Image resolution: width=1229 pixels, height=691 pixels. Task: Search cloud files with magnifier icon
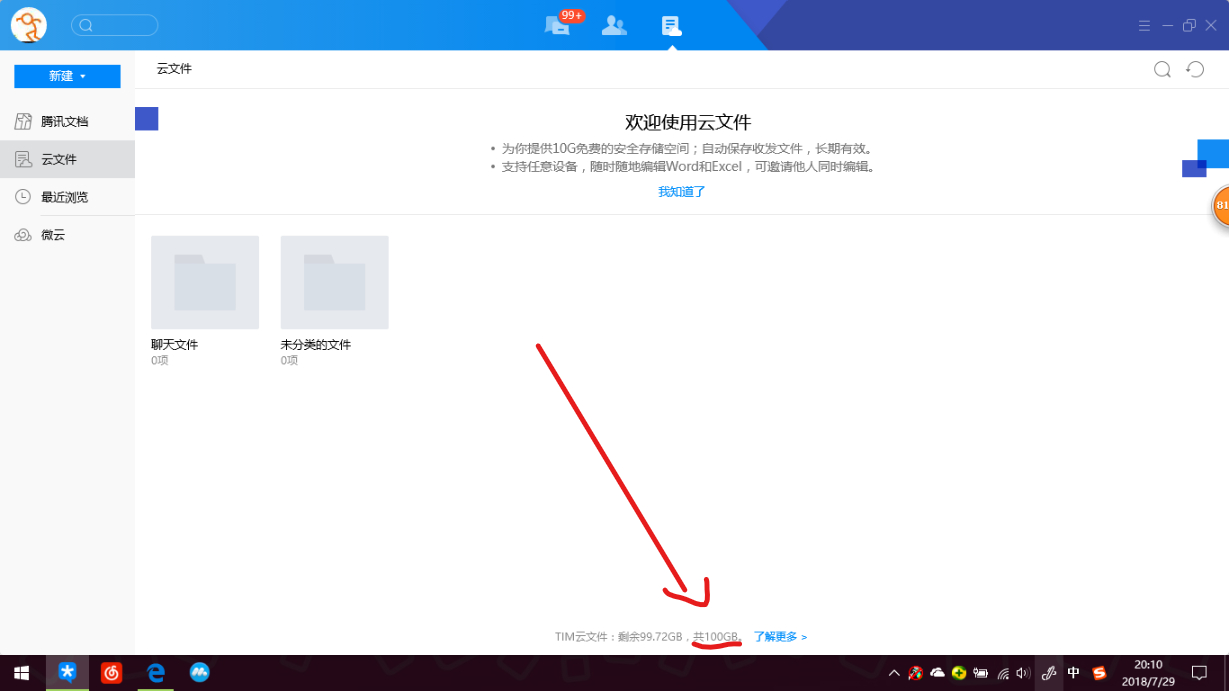(1162, 69)
